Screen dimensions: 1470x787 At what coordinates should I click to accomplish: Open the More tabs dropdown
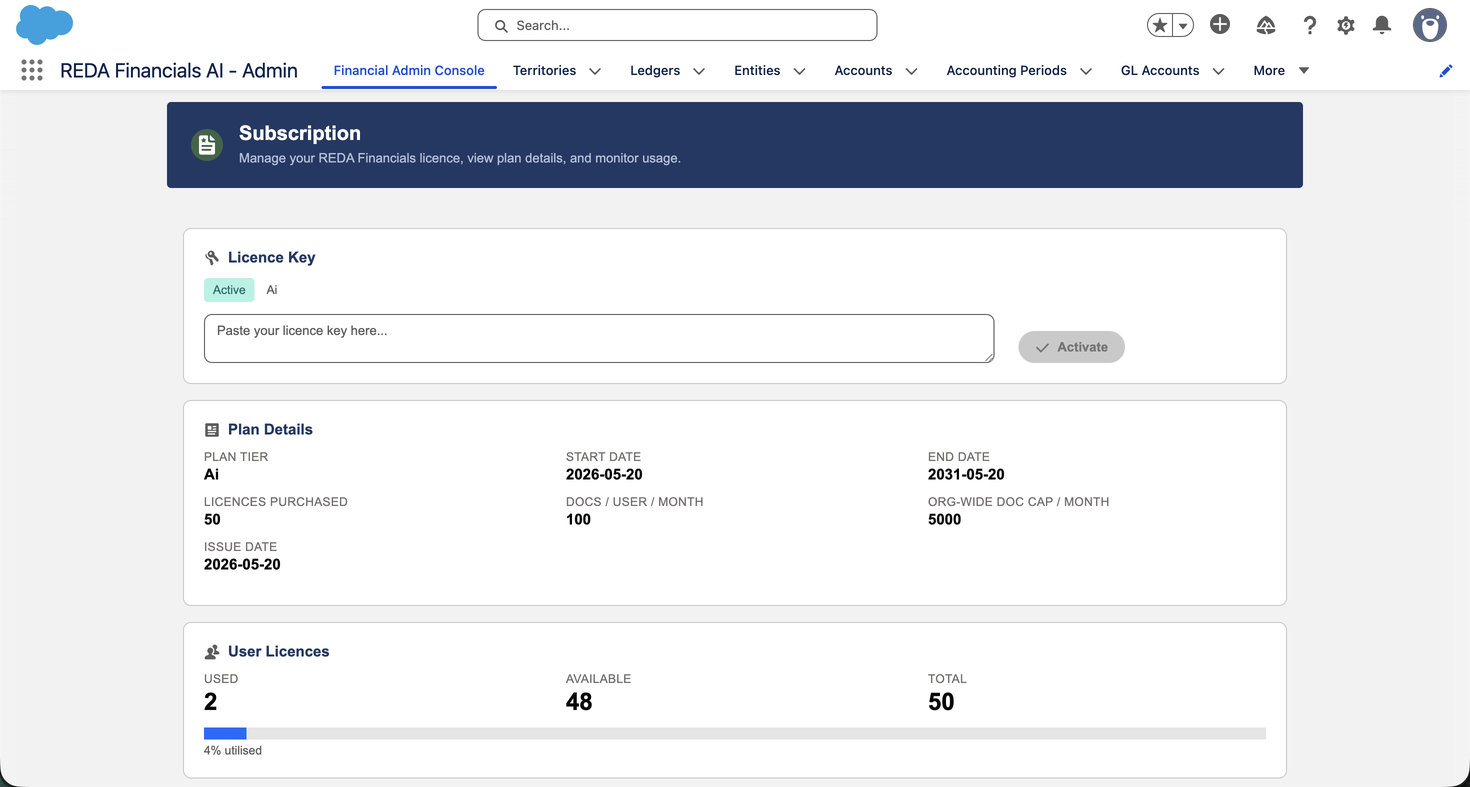click(1281, 70)
